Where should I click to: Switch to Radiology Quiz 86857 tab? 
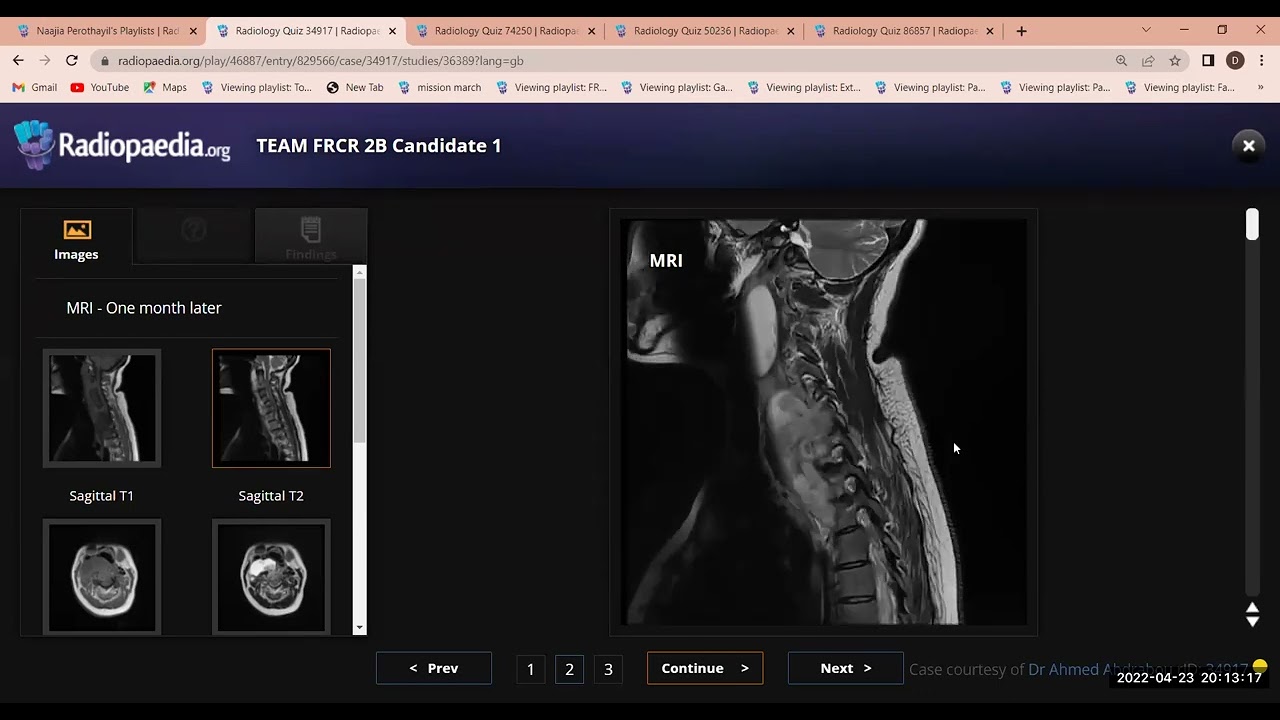click(x=903, y=31)
